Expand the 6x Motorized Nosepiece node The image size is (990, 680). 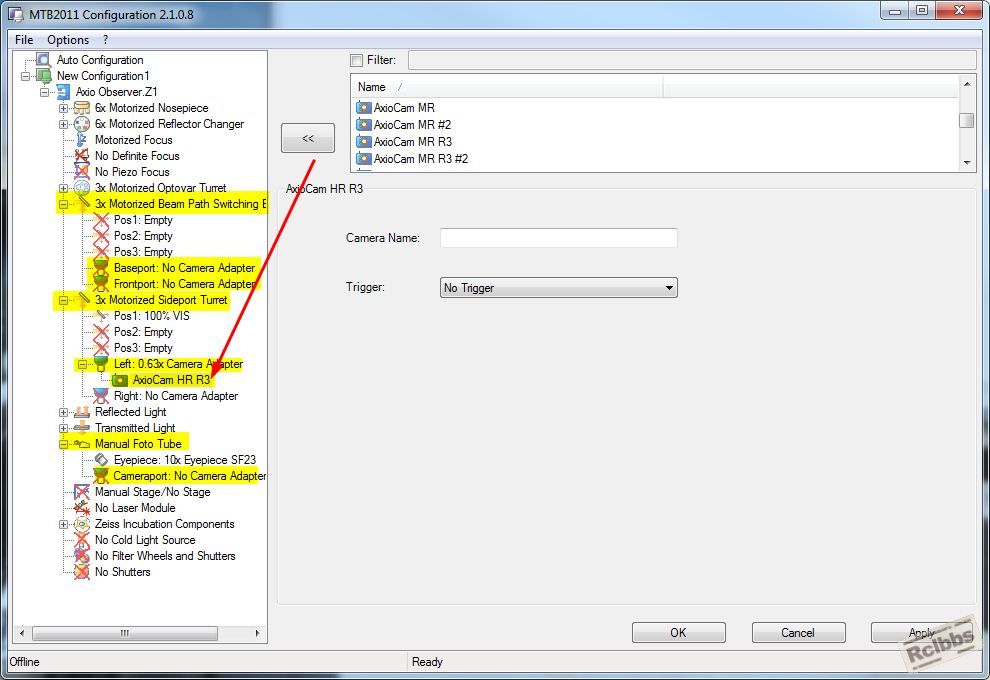63,109
